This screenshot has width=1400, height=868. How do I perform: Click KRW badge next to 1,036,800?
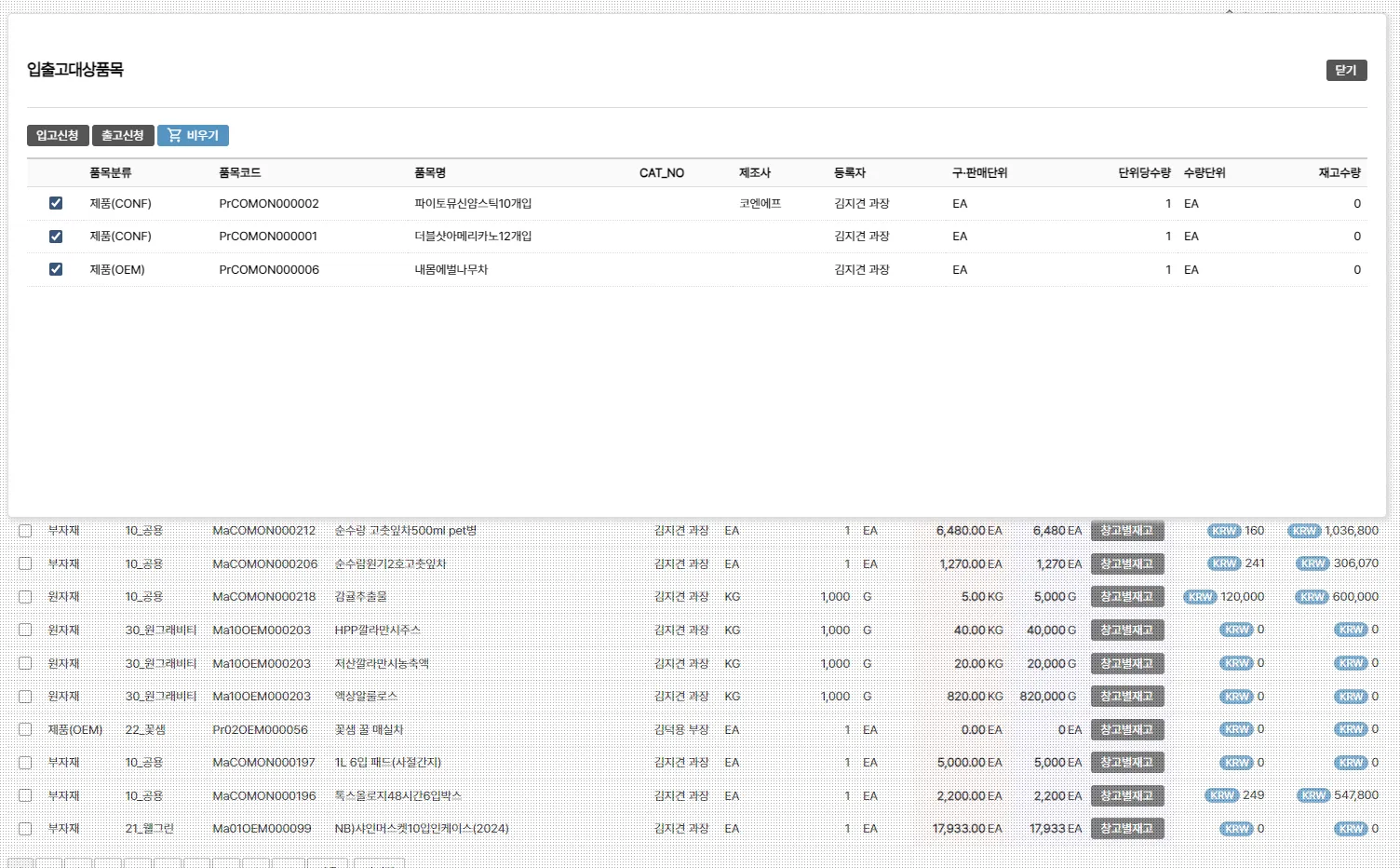coord(1304,531)
